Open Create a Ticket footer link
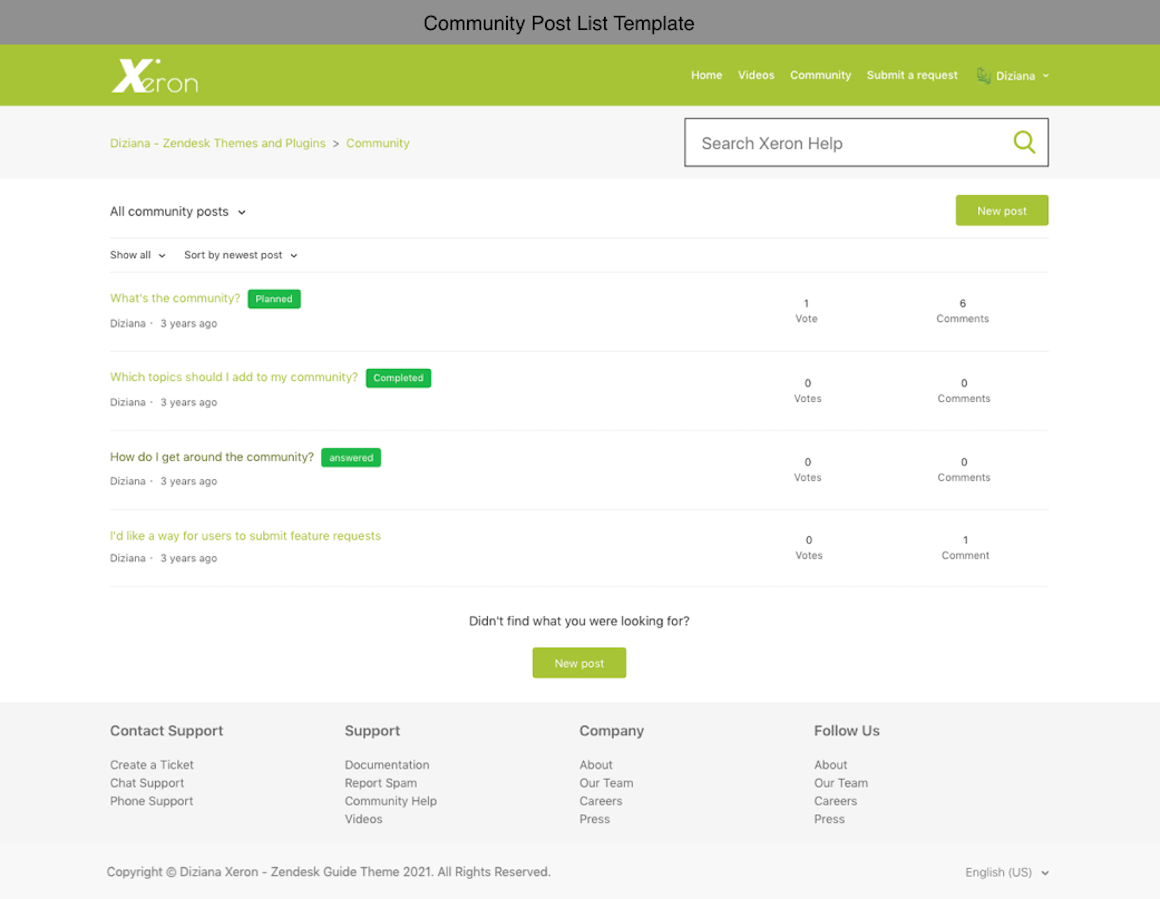1160x899 pixels. (152, 765)
